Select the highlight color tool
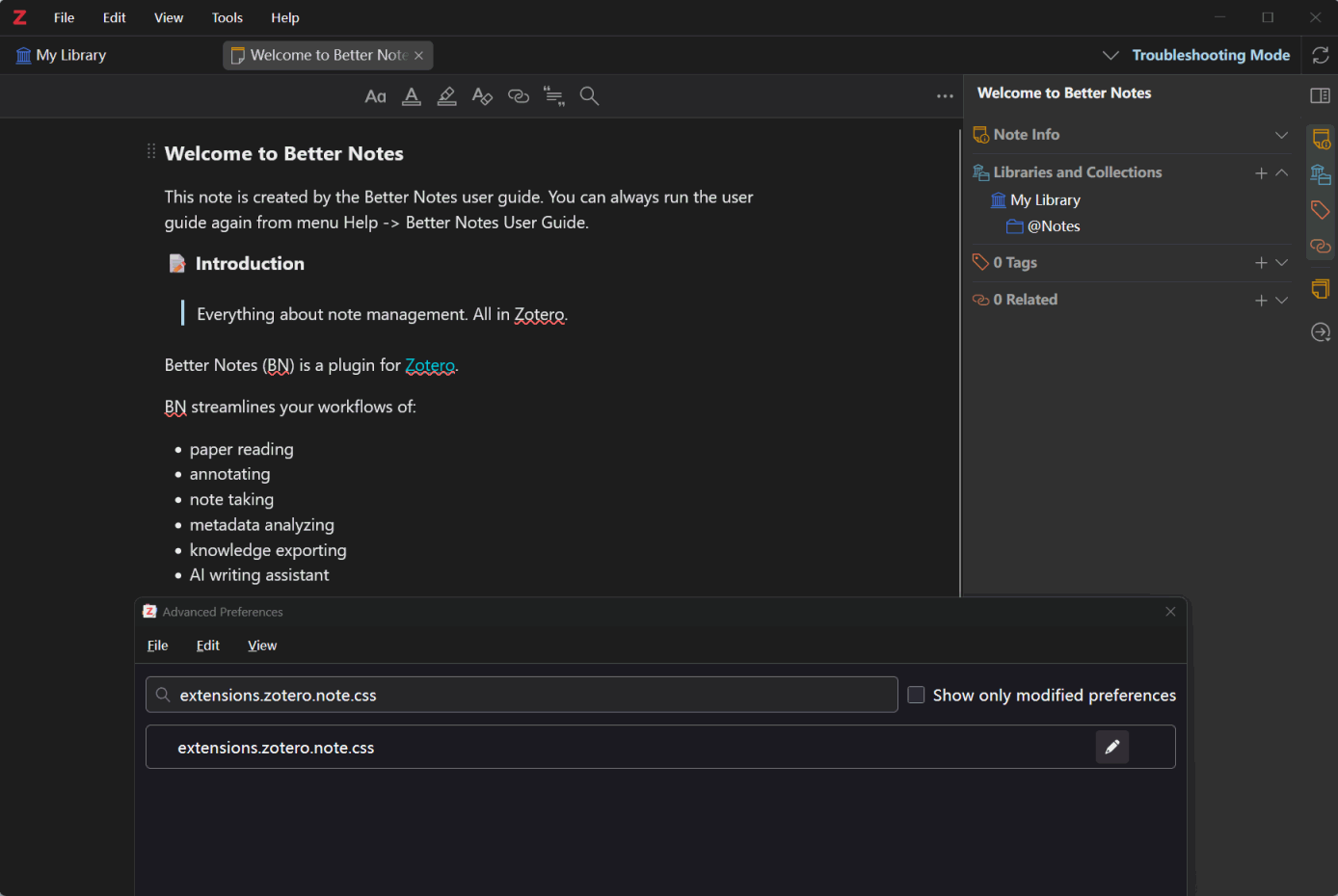 pos(446,96)
